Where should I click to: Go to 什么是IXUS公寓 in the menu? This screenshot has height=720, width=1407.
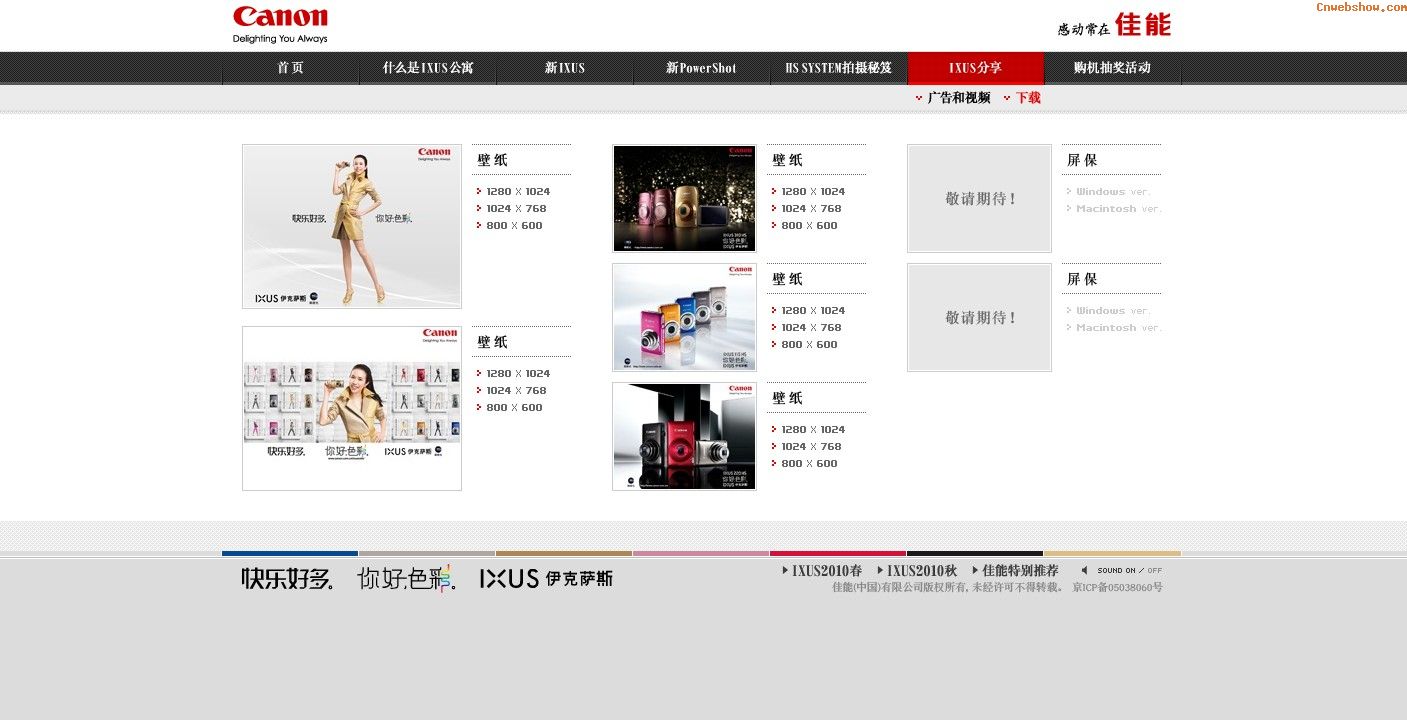pyautogui.click(x=428, y=68)
